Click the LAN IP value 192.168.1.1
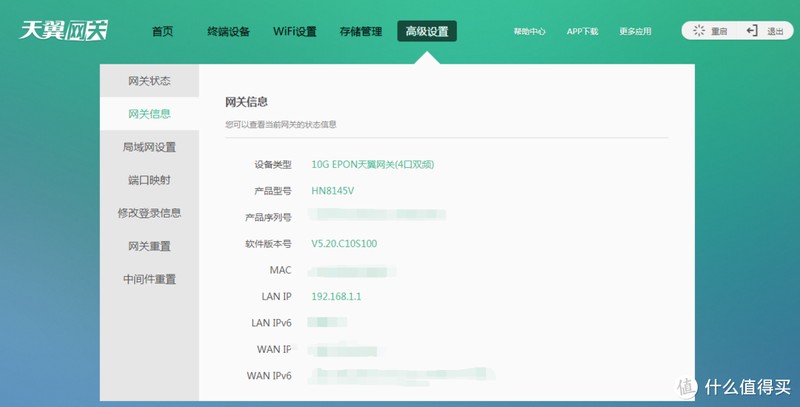This screenshot has width=800, height=407. pyautogui.click(x=336, y=296)
